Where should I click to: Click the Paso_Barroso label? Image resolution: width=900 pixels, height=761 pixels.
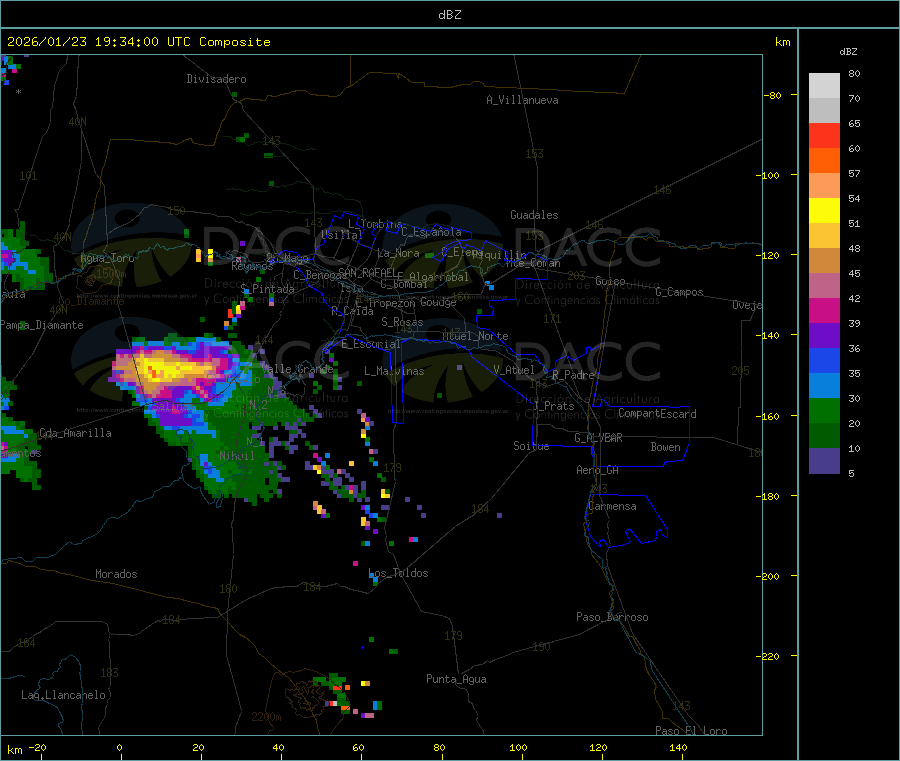click(612, 617)
